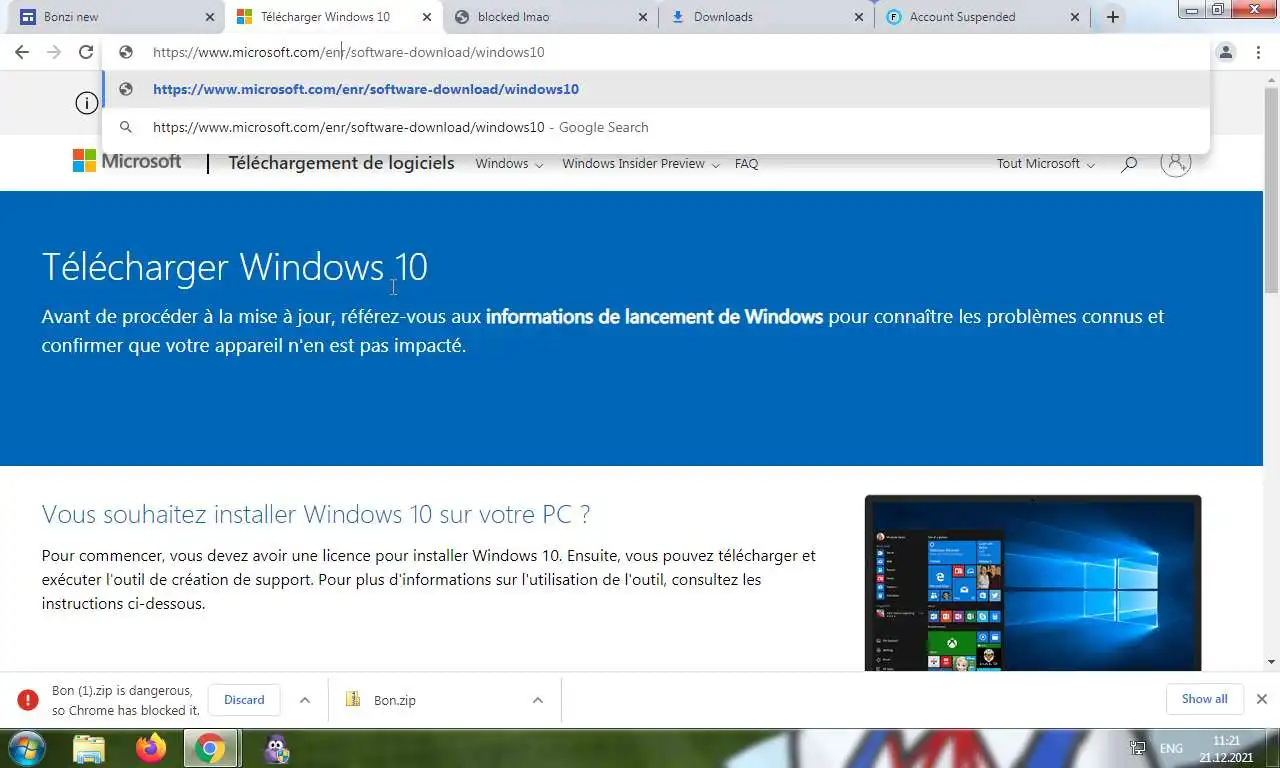Close the Télécharger Windows 10 tab
The height and width of the screenshot is (768, 1280).
[427, 17]
